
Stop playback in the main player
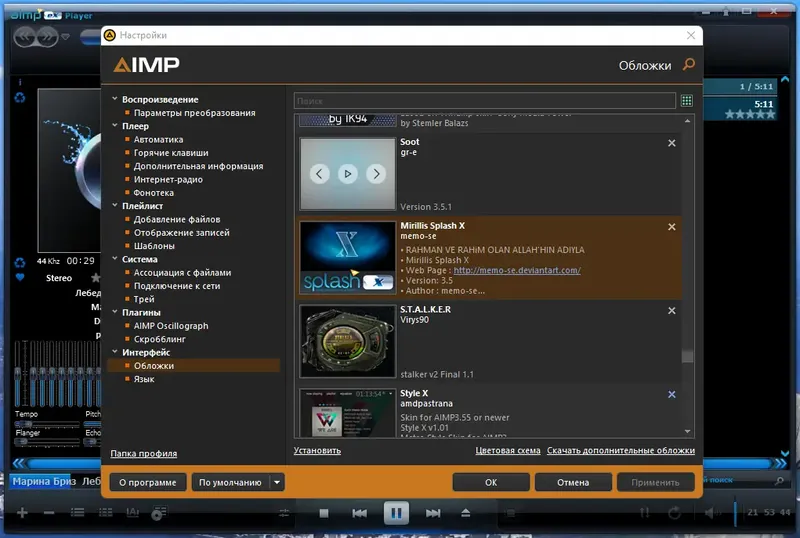point(323,513)
